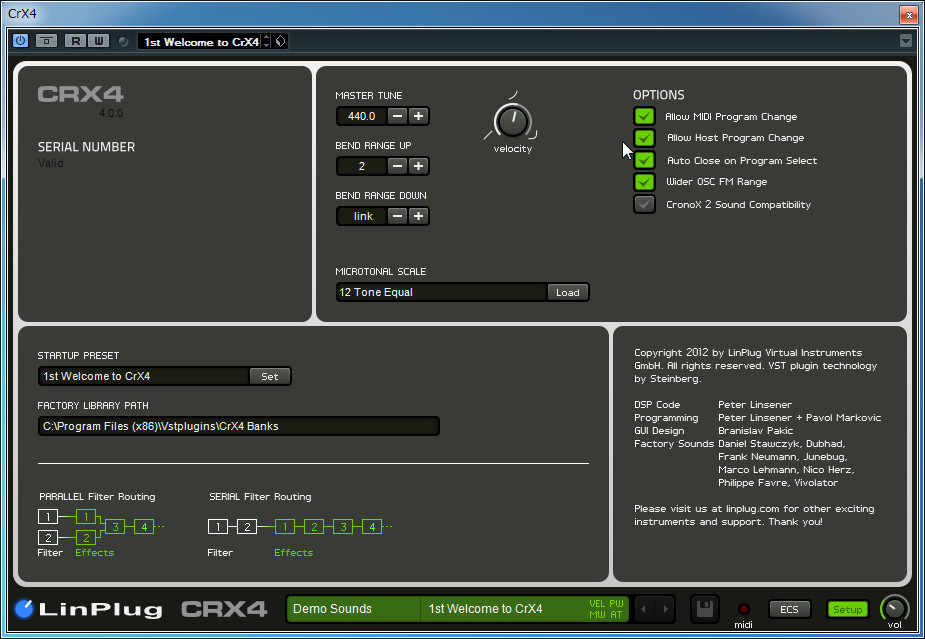Load a microtonal scale with Load button
The image size is (925, 639).
point(568,293)
